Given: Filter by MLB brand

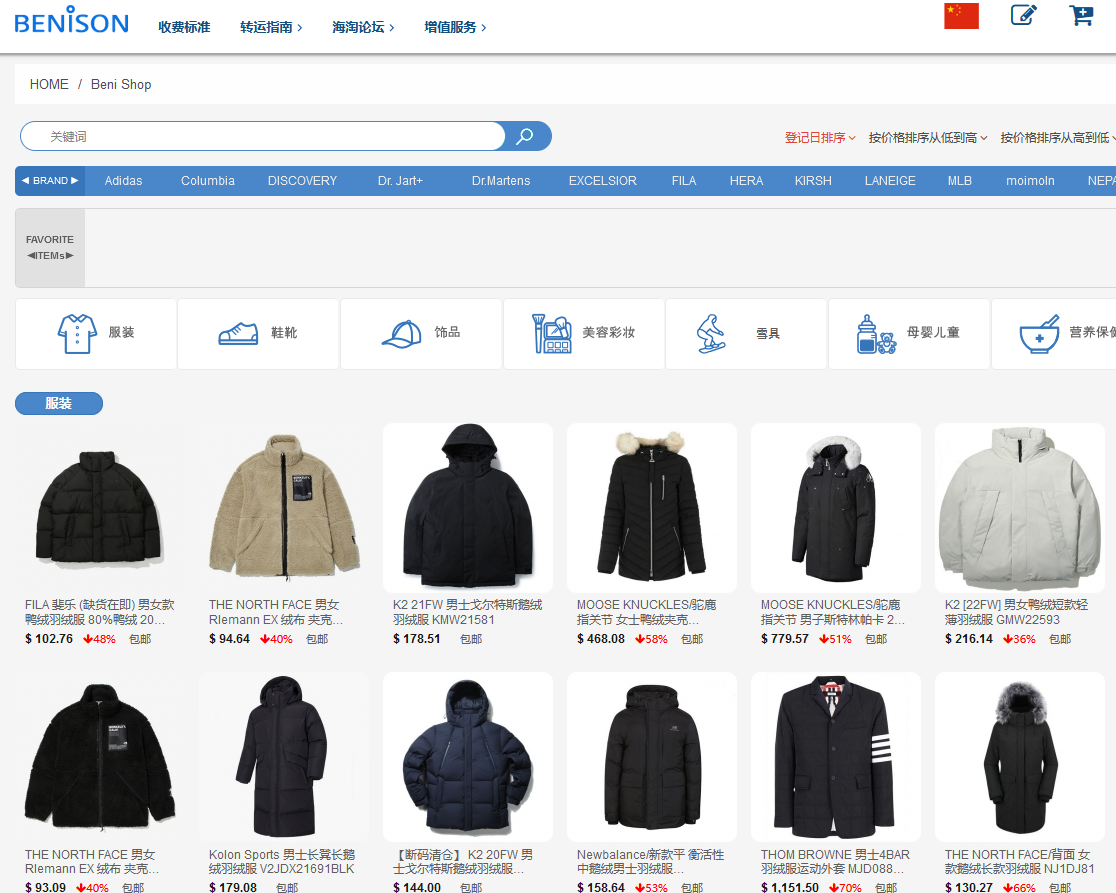Looking at the screenshot, I should point(959,181).
